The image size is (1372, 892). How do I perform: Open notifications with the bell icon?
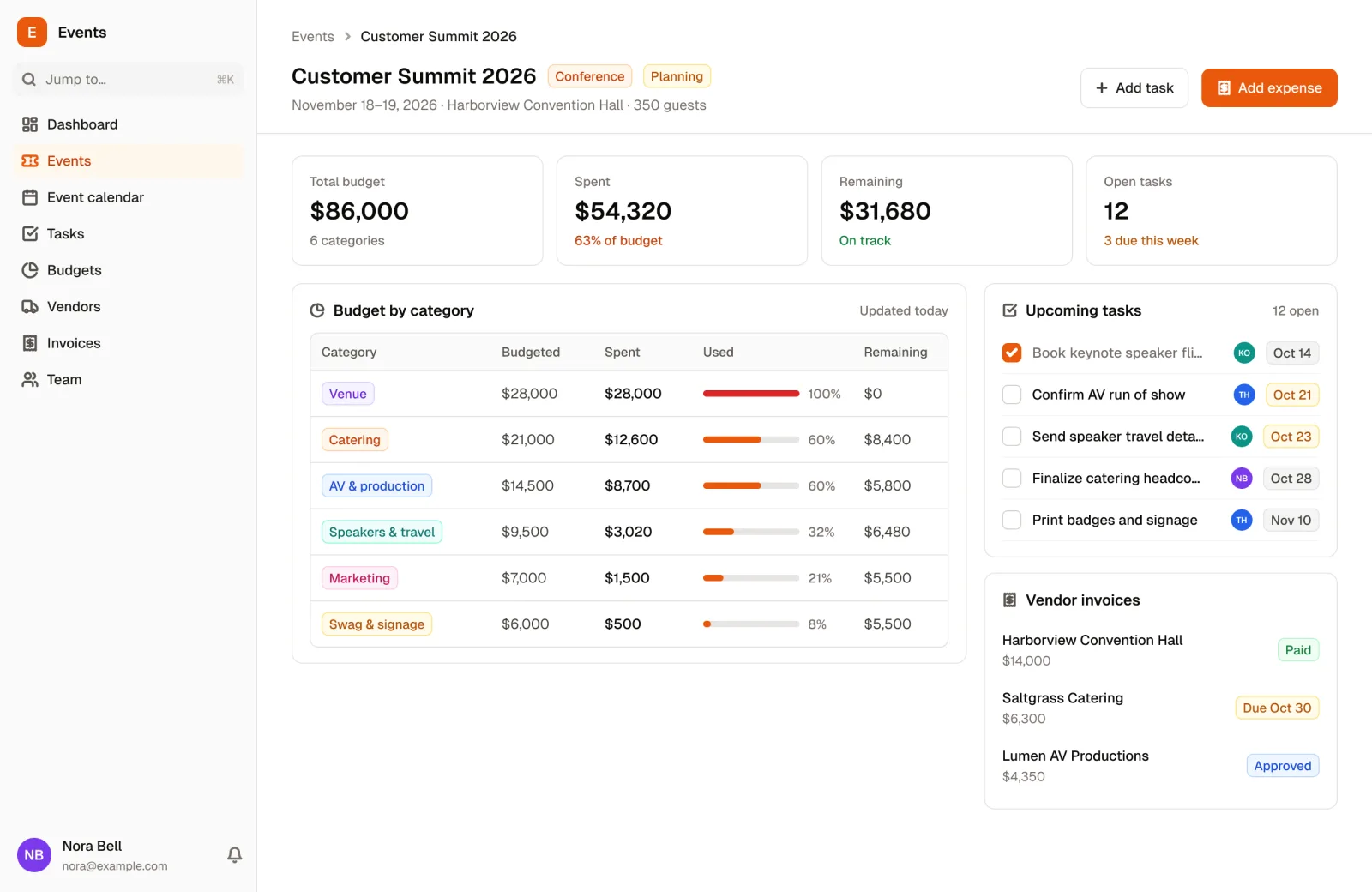click(234, 855)
